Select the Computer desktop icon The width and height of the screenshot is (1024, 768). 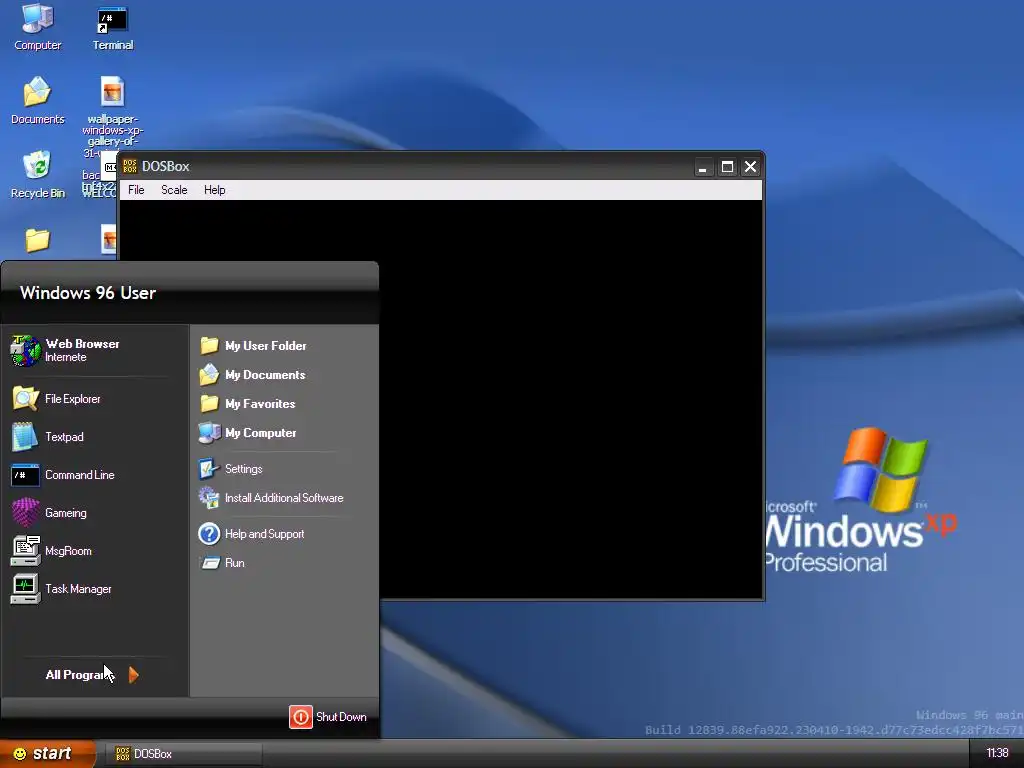[37, 27]
